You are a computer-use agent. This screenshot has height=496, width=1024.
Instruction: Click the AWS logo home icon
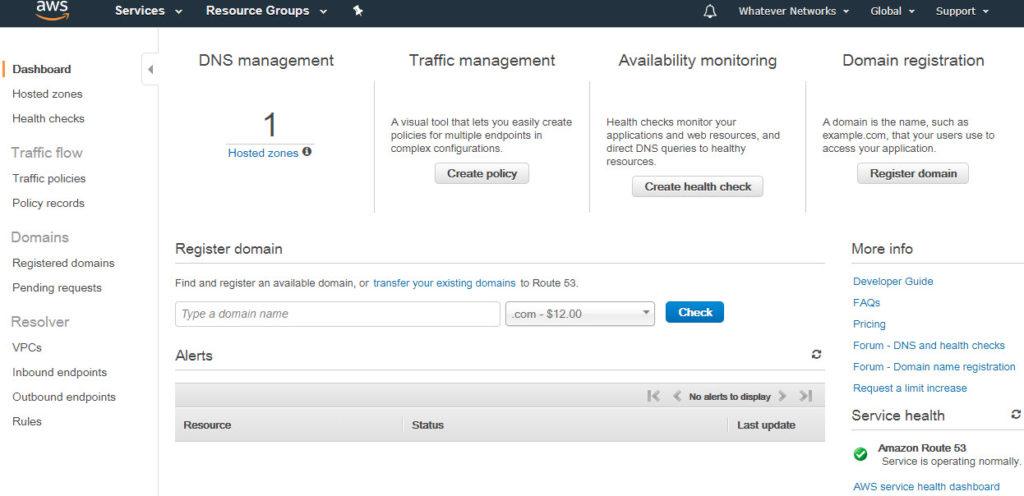tap(52, 10)
